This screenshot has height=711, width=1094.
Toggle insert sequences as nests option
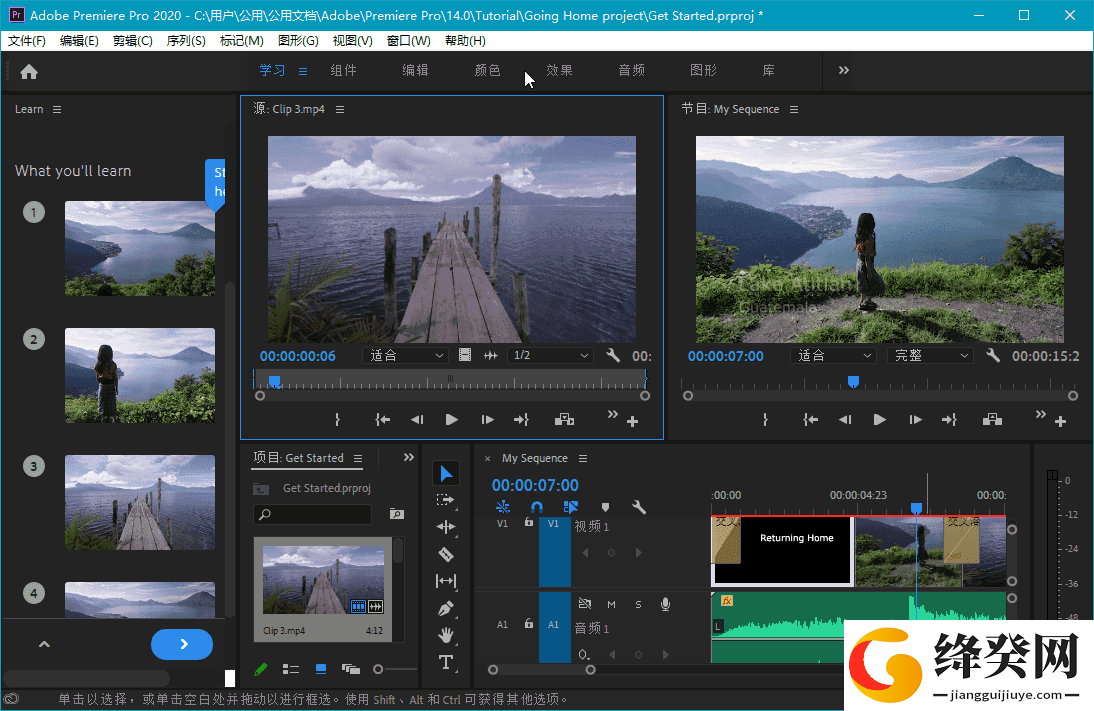[x=502, y=507]
